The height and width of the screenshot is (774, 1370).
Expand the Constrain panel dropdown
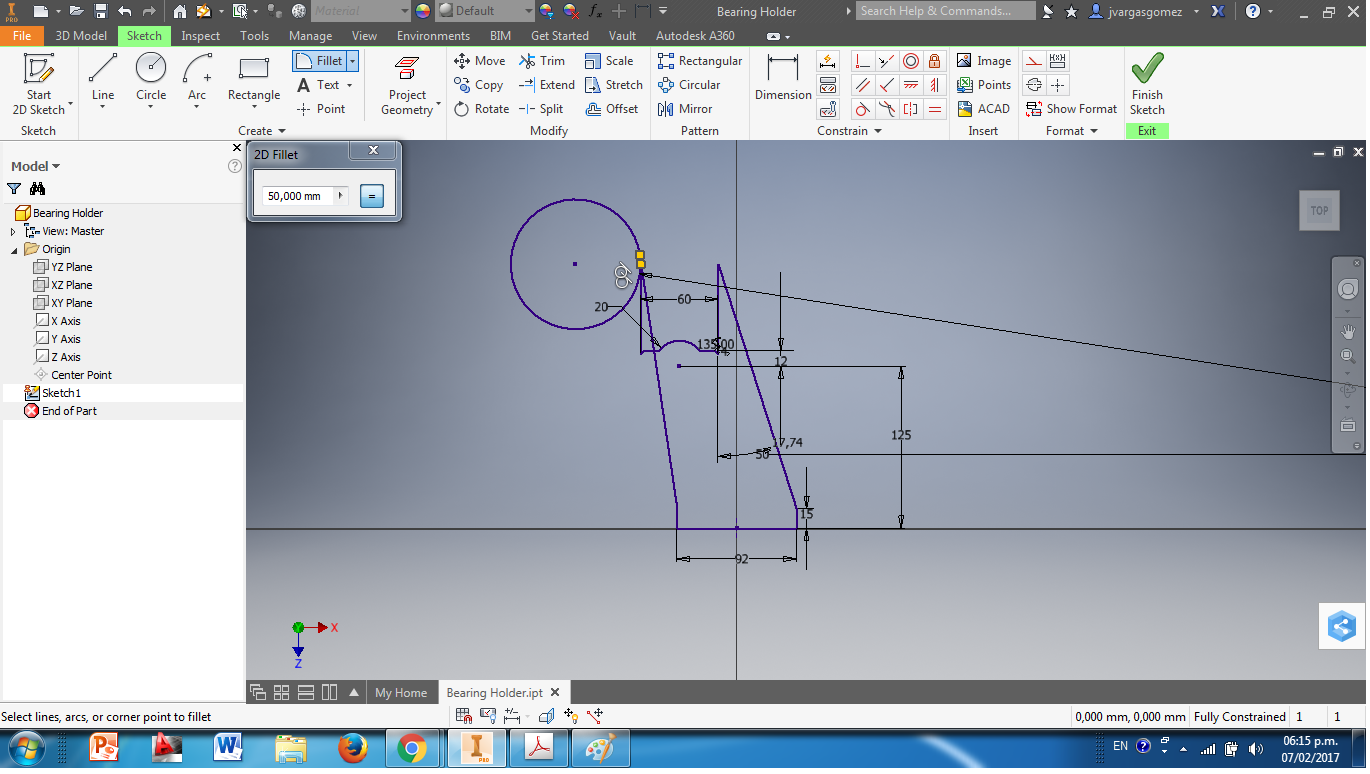877,131
